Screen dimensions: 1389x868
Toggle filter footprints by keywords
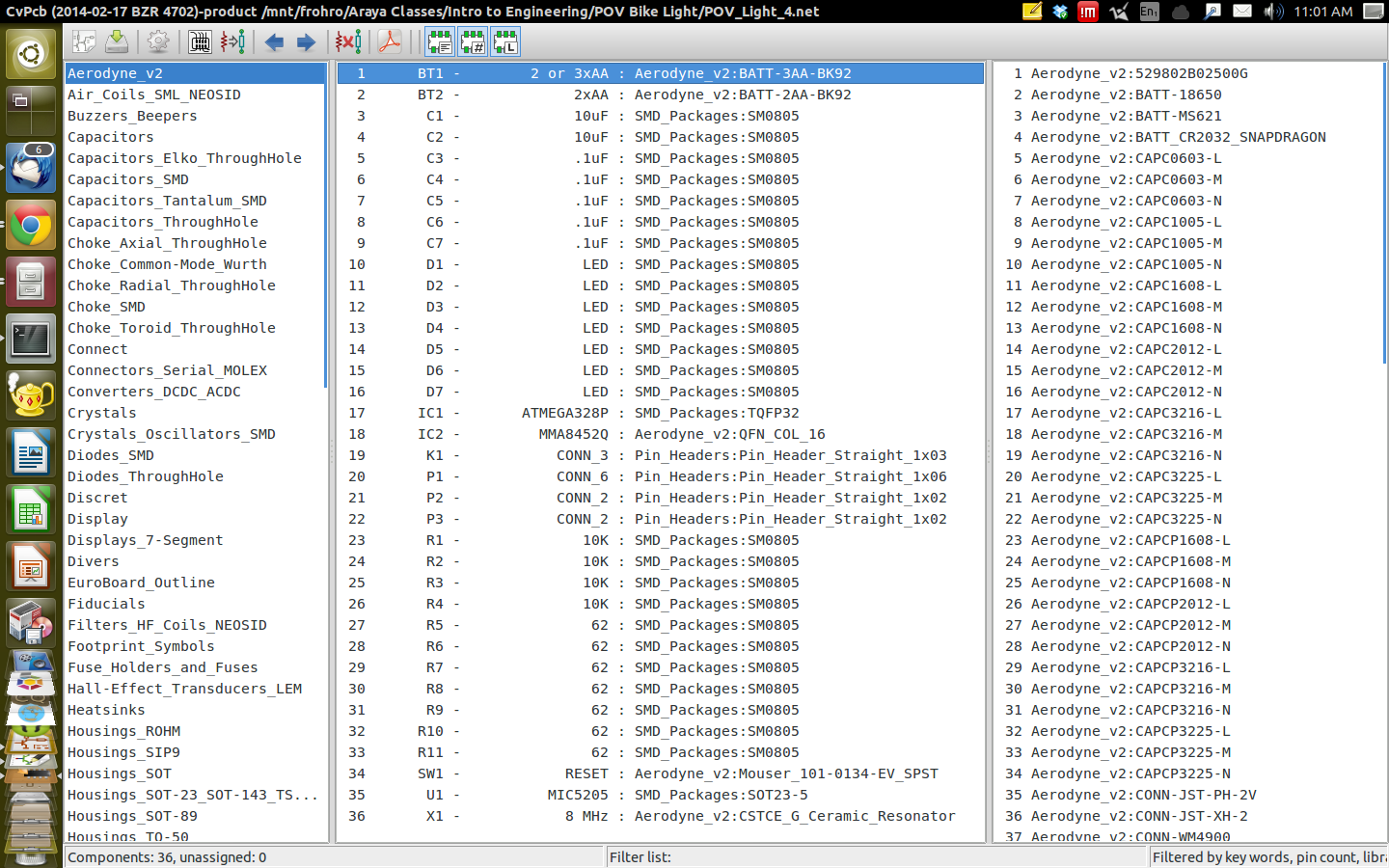coord(440,42)
